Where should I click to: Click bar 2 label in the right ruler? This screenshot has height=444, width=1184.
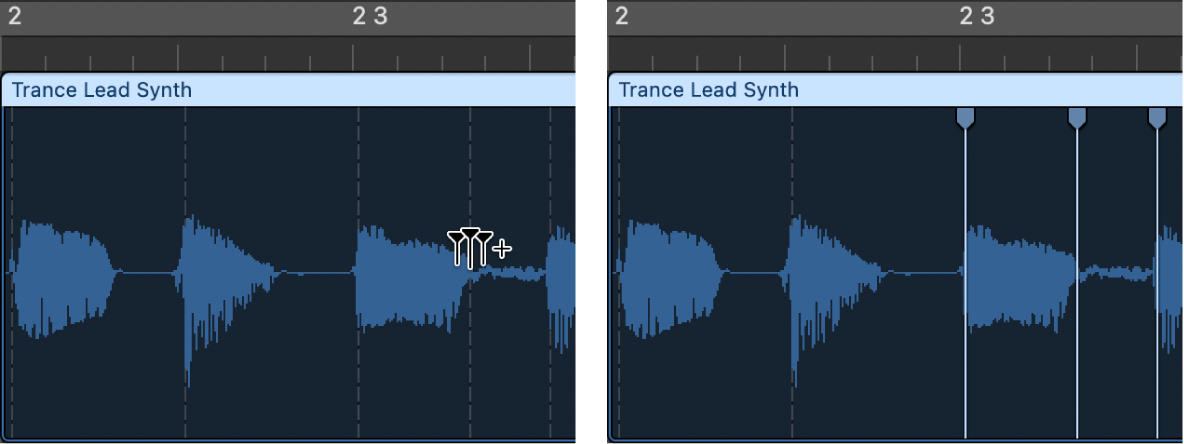point(622,16)
